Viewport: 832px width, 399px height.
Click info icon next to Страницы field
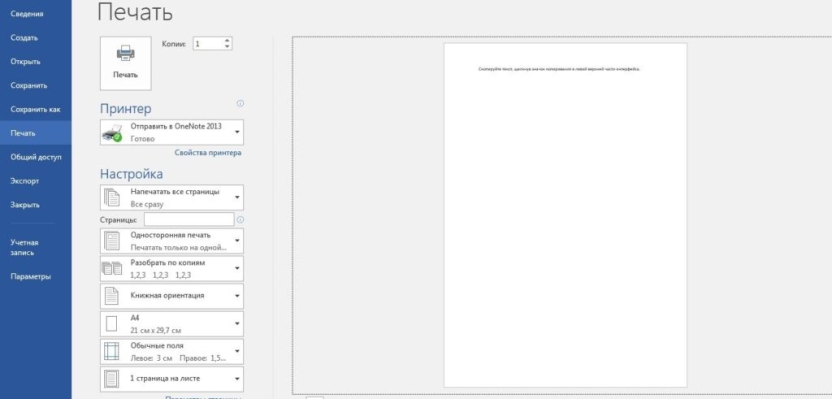pyautogui.click(x=240, y=220)
